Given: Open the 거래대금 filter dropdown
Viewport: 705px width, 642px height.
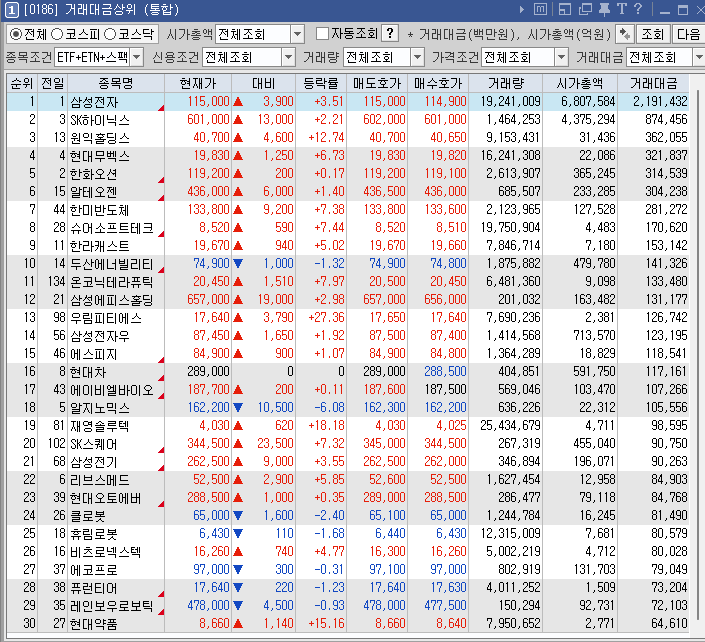Looking at the screenshot, I should pyautogui.click(x=699, y=57).
